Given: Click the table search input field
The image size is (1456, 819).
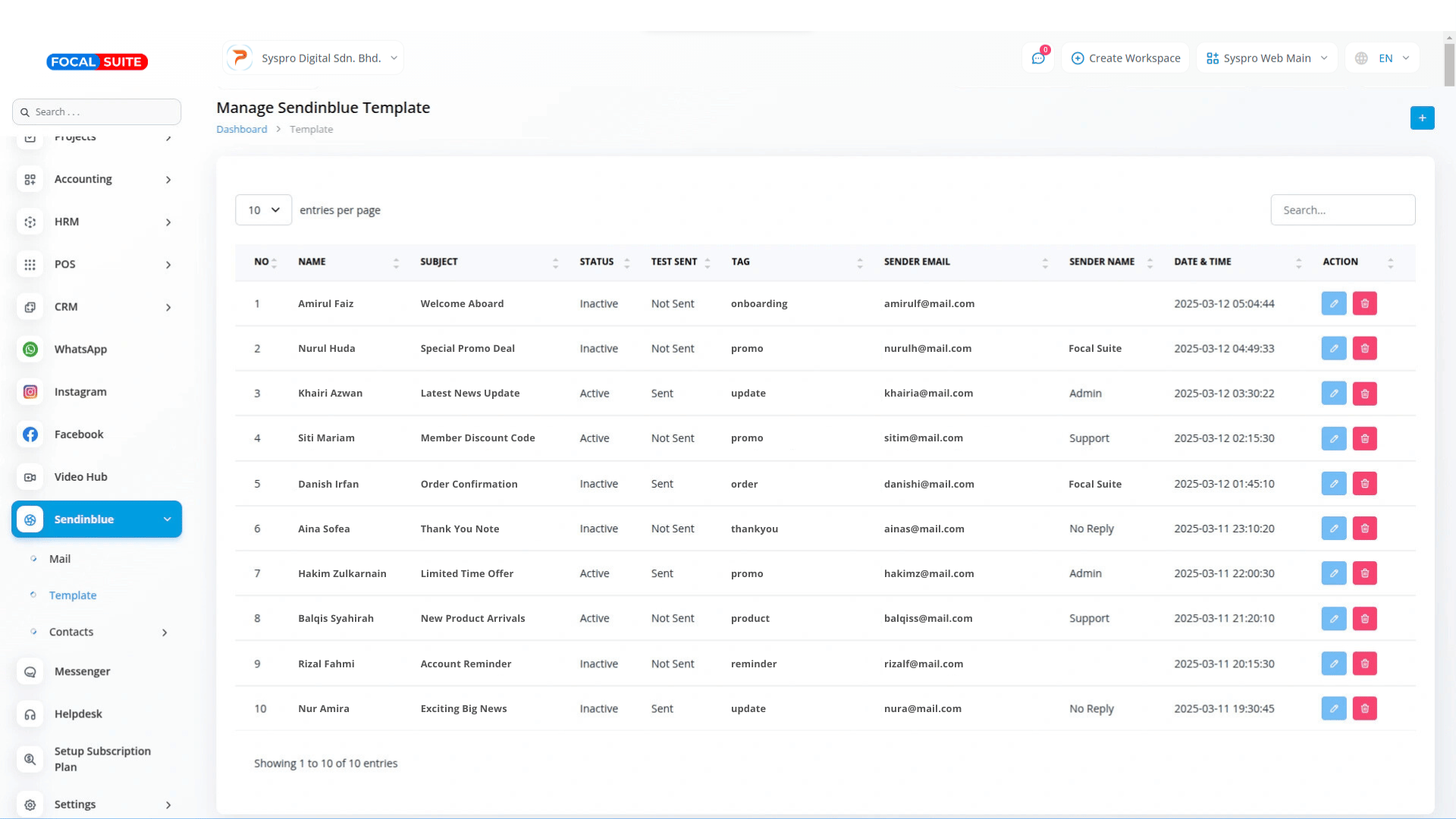Looking at the screenshot, I should (x=1342, y=210).
